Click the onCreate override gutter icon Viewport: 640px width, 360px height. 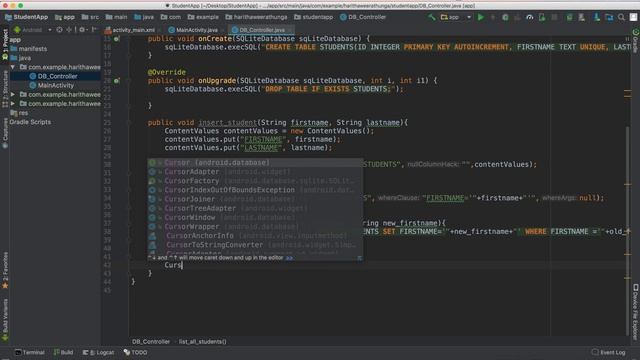coord(117,39)
